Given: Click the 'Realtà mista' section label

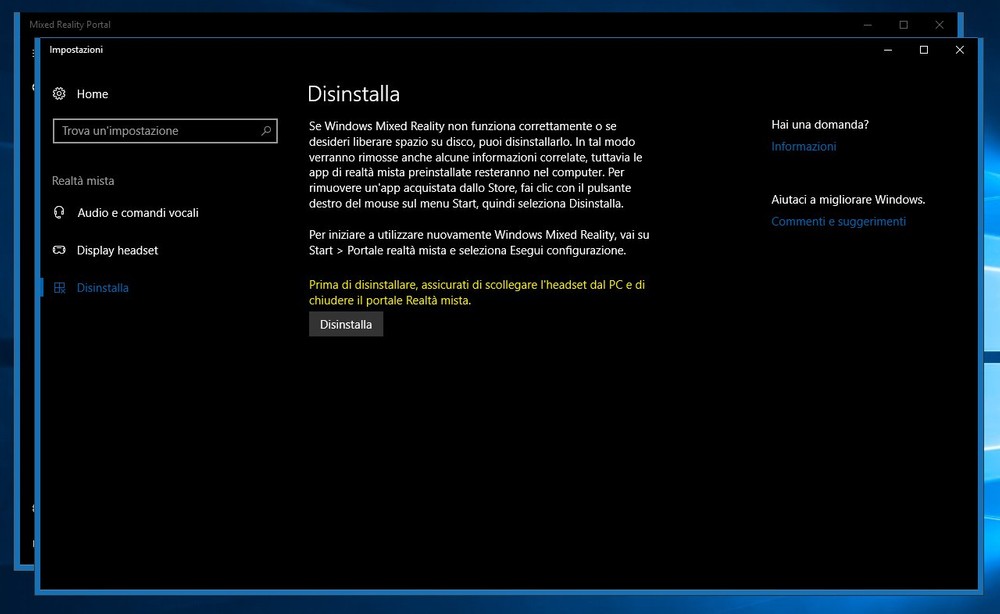Looking at the screenshot, I should [83, 181].
